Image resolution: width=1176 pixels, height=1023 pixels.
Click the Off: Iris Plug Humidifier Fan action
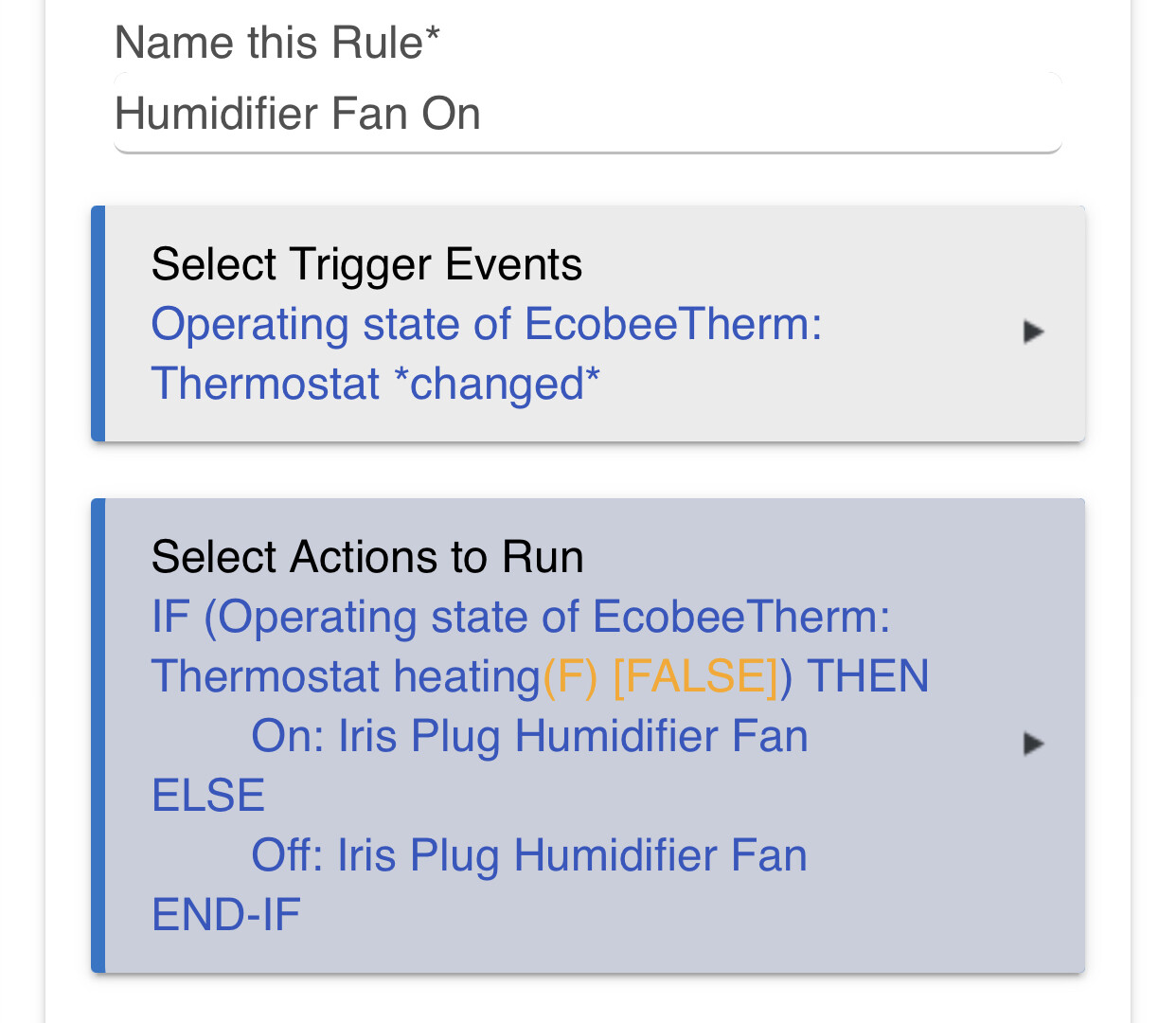tap(529, 855)
